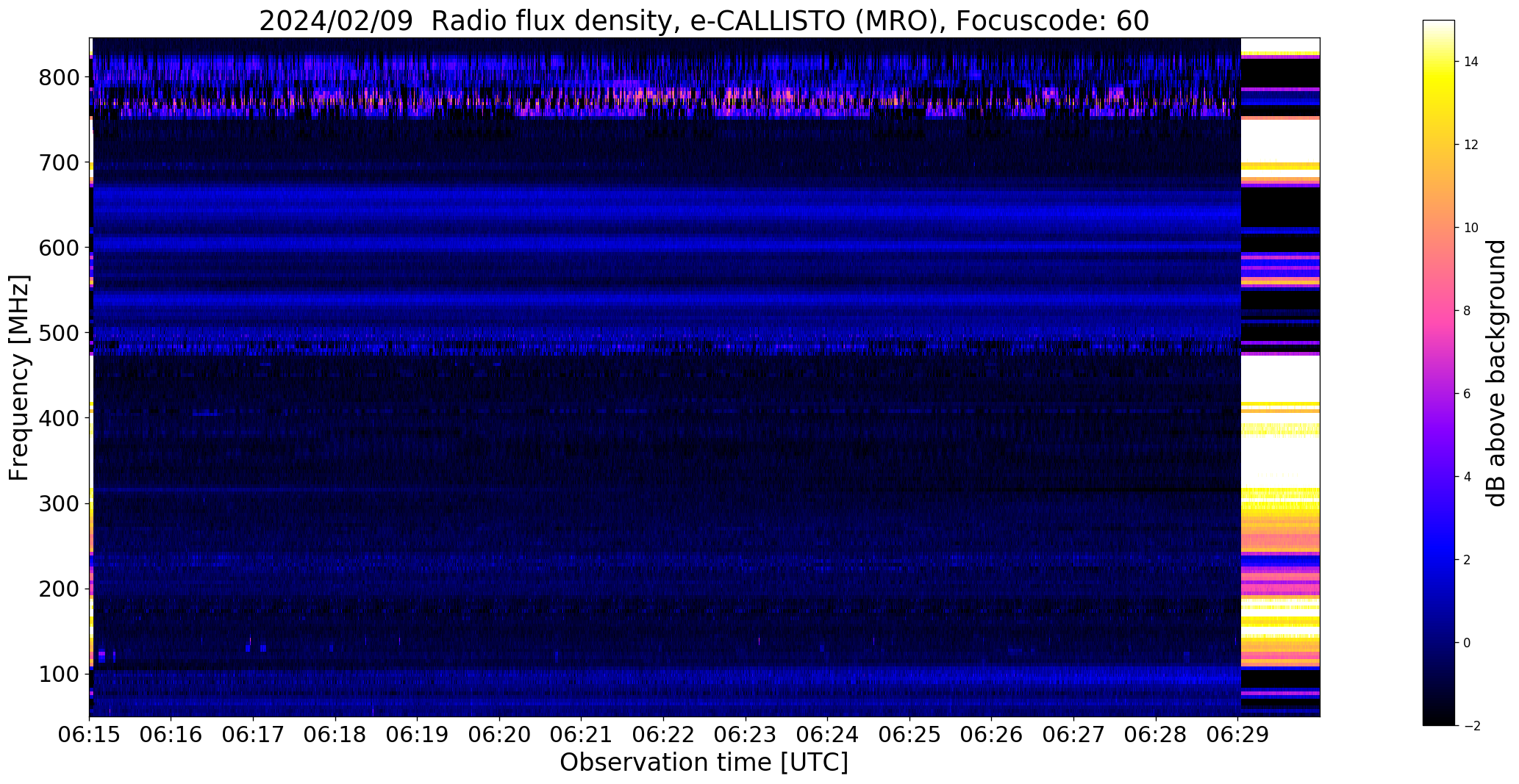Click the 8 colorbar tick label

pyautogui.click(x=1468, y=311)
